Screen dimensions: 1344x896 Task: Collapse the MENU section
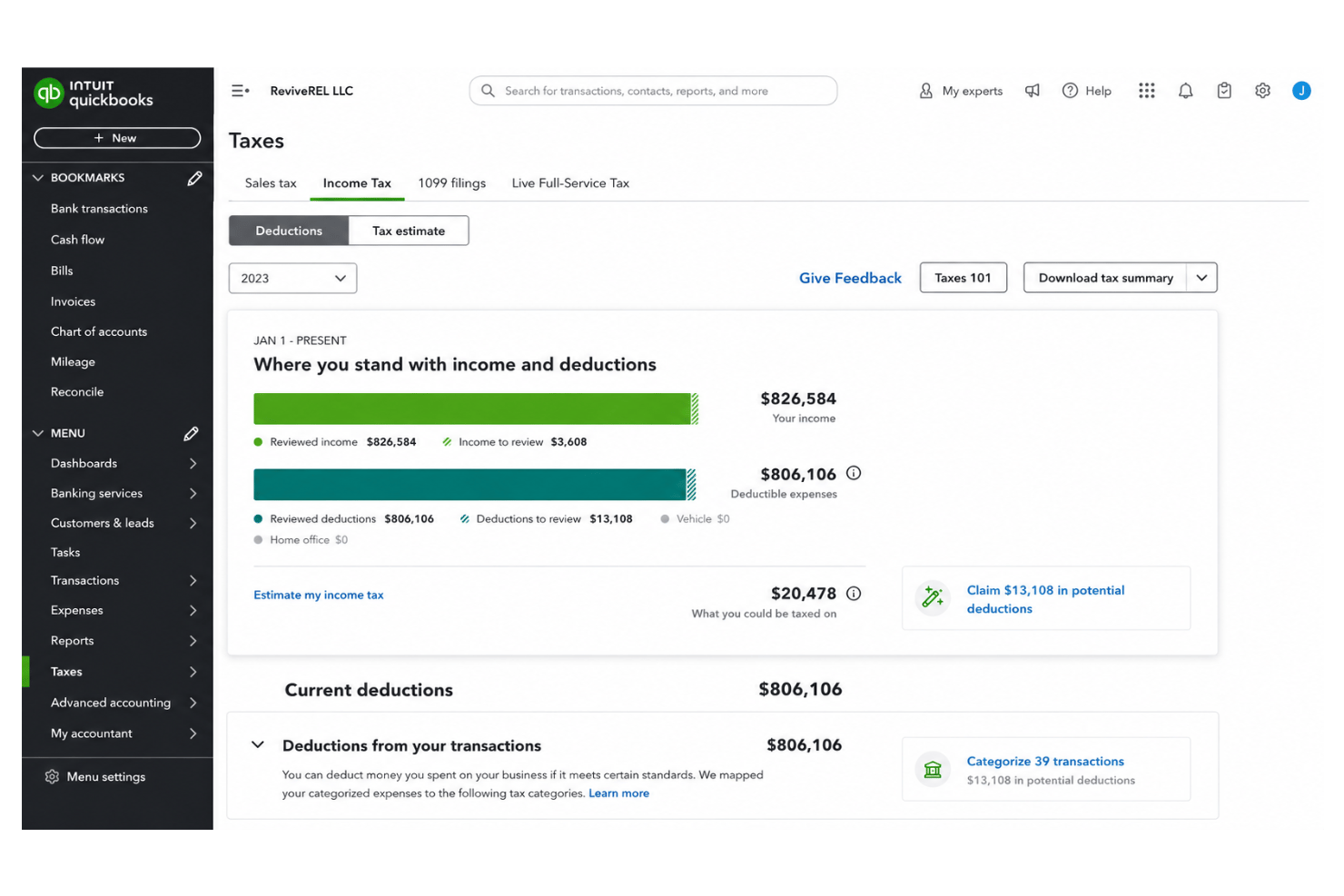pyautogui.click(x=38, y=434)
